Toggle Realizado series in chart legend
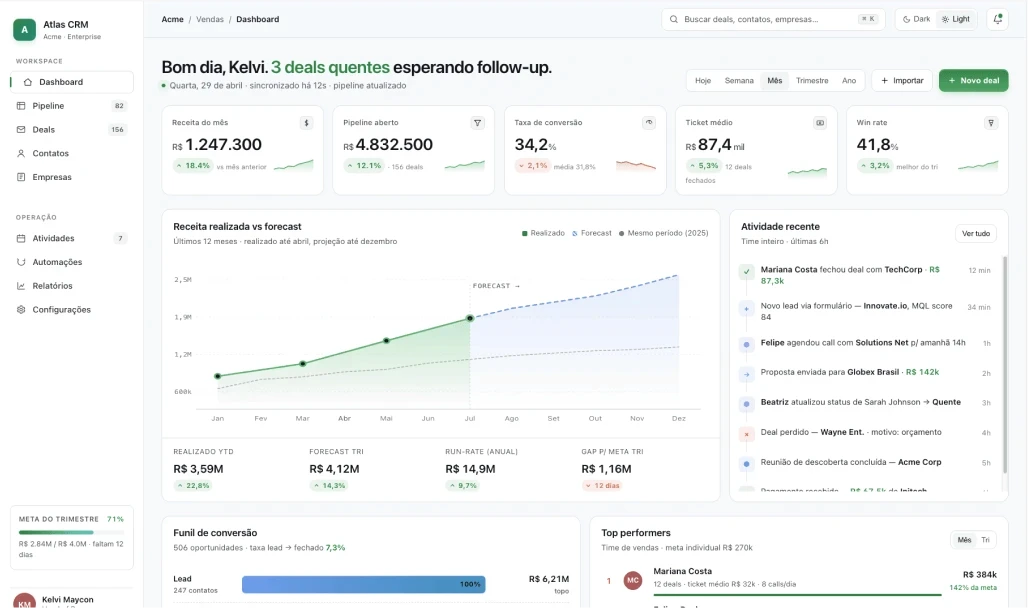This screenshot has width=1028, height=608. pos(543,233)
